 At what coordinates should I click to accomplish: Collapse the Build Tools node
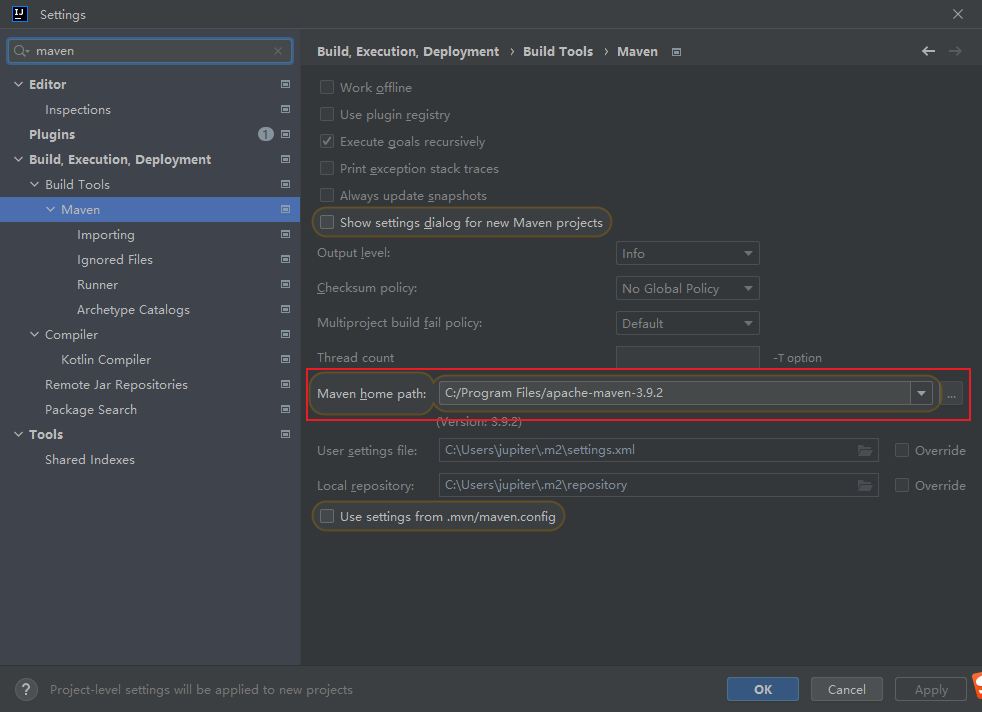(x=34, y=184)
